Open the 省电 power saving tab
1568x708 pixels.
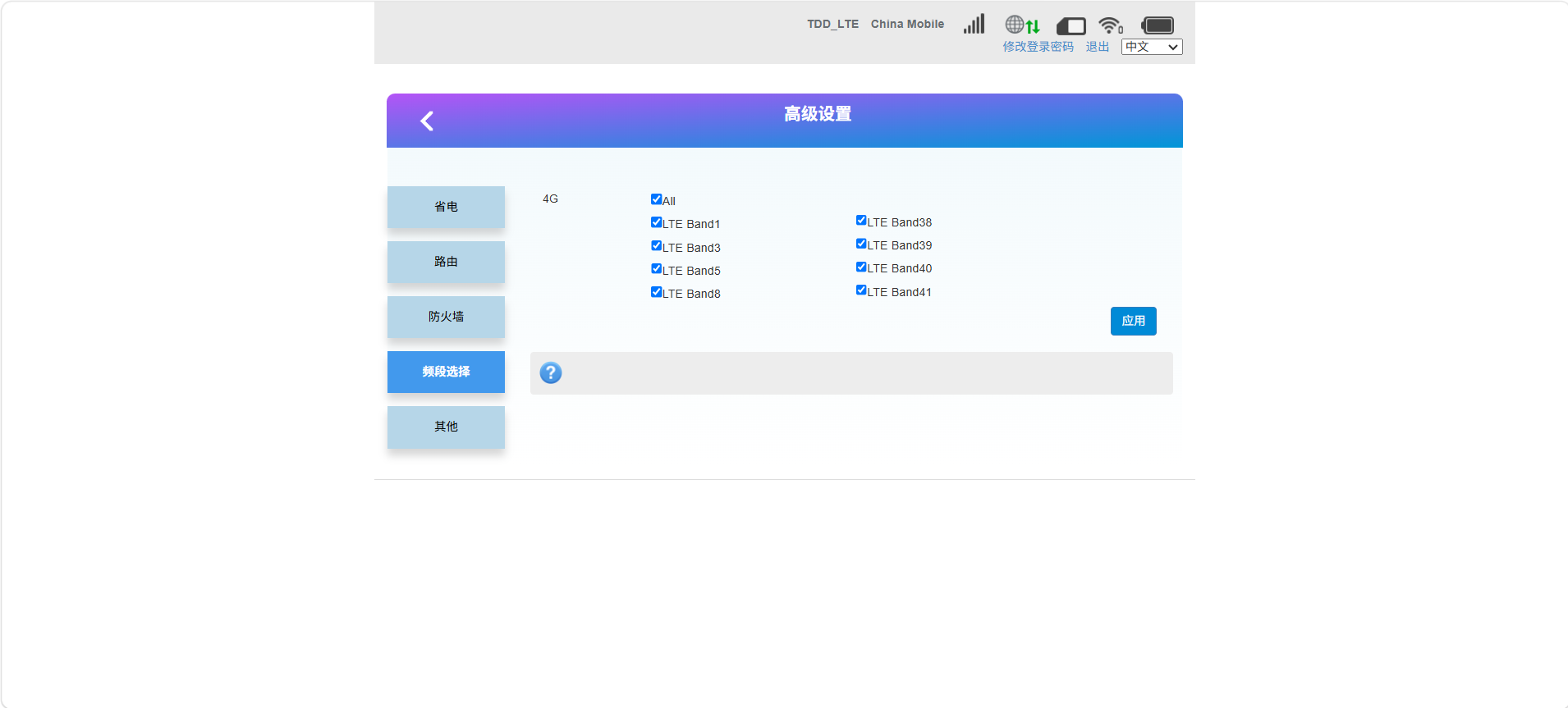[x=446, y=207]
